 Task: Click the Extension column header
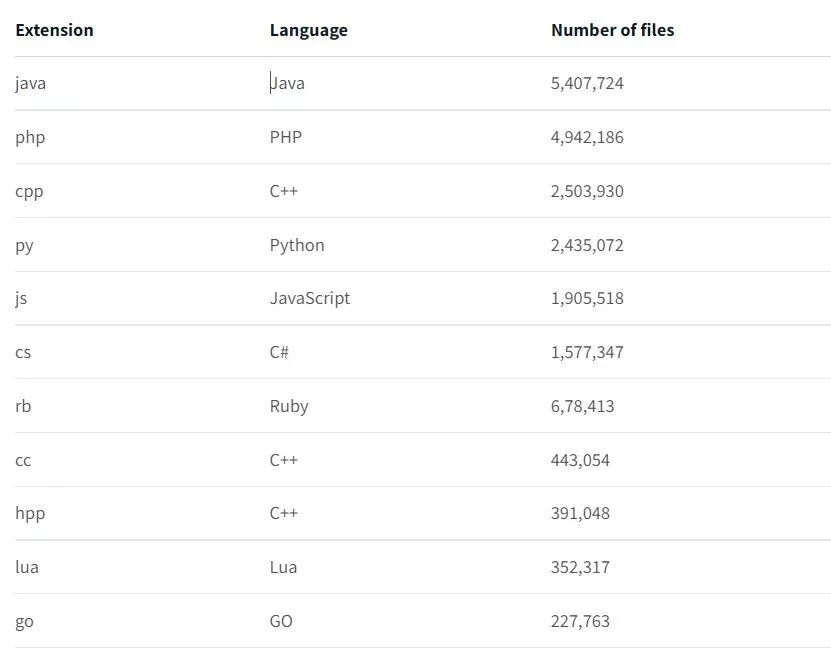click(55, 30)
